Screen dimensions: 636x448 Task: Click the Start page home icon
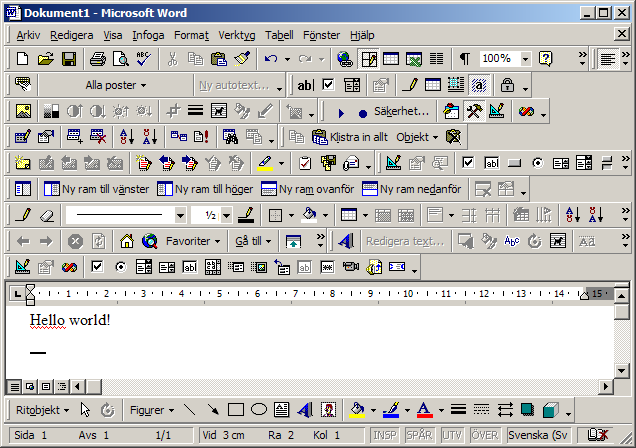click(x=127, y=241)
